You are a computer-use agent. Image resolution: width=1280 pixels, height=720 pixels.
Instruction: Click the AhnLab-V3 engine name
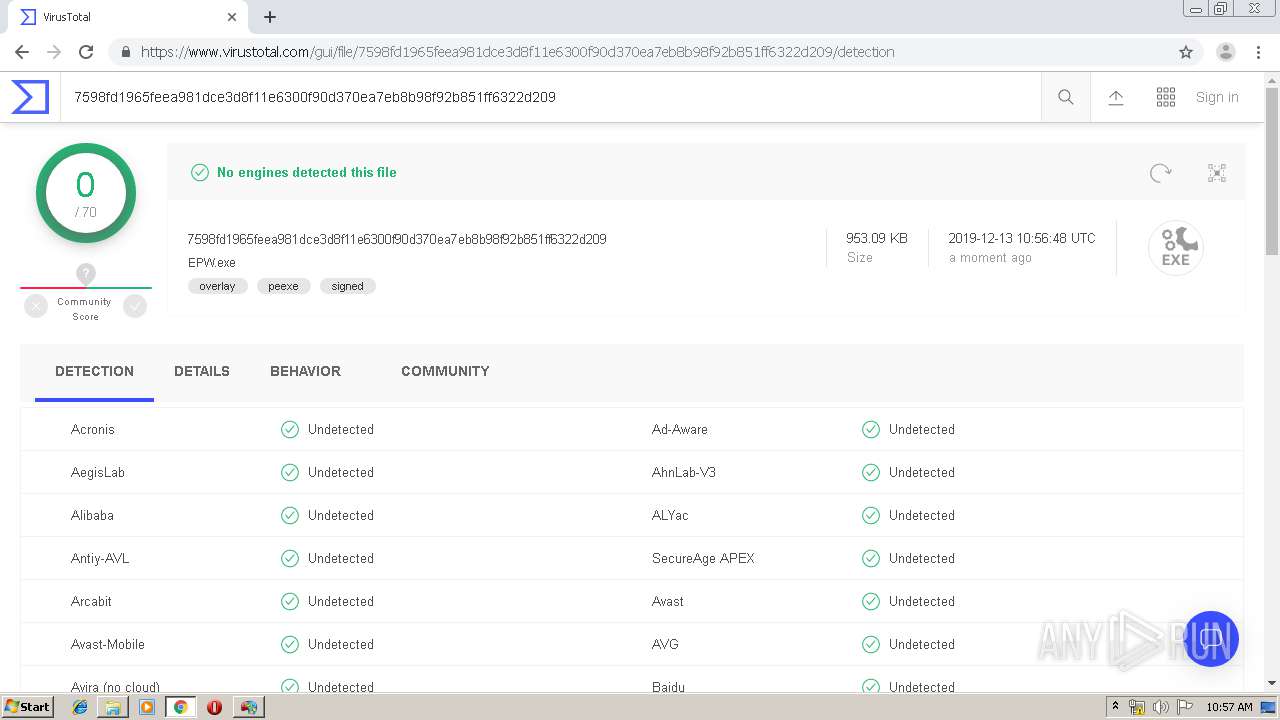[684, 472]
